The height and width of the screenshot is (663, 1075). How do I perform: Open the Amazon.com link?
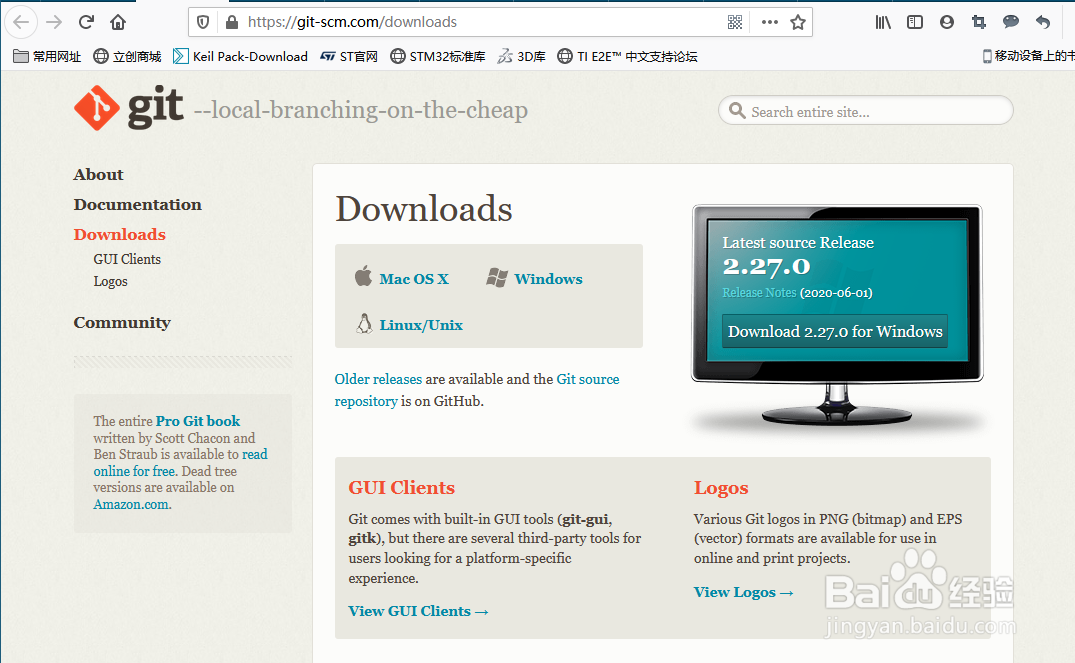[131, 505]
